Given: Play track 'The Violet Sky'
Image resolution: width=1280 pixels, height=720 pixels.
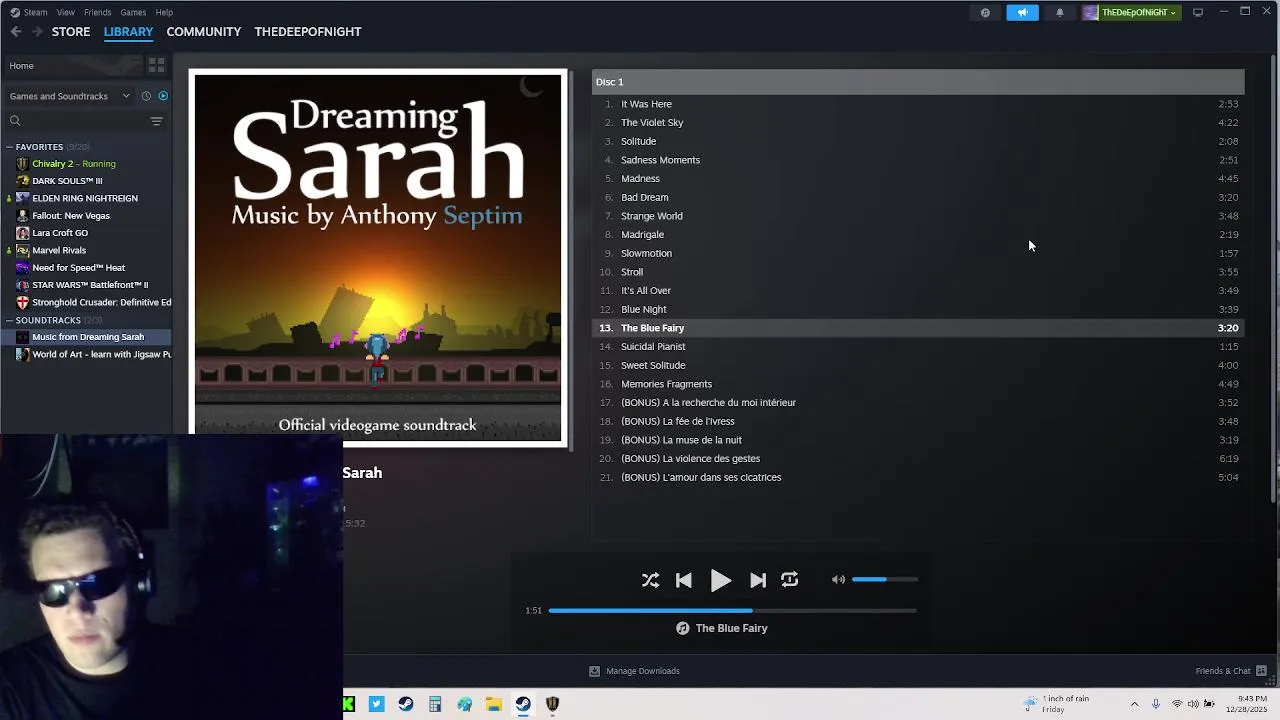Looking at the screenshot, I should click(918, 123).
